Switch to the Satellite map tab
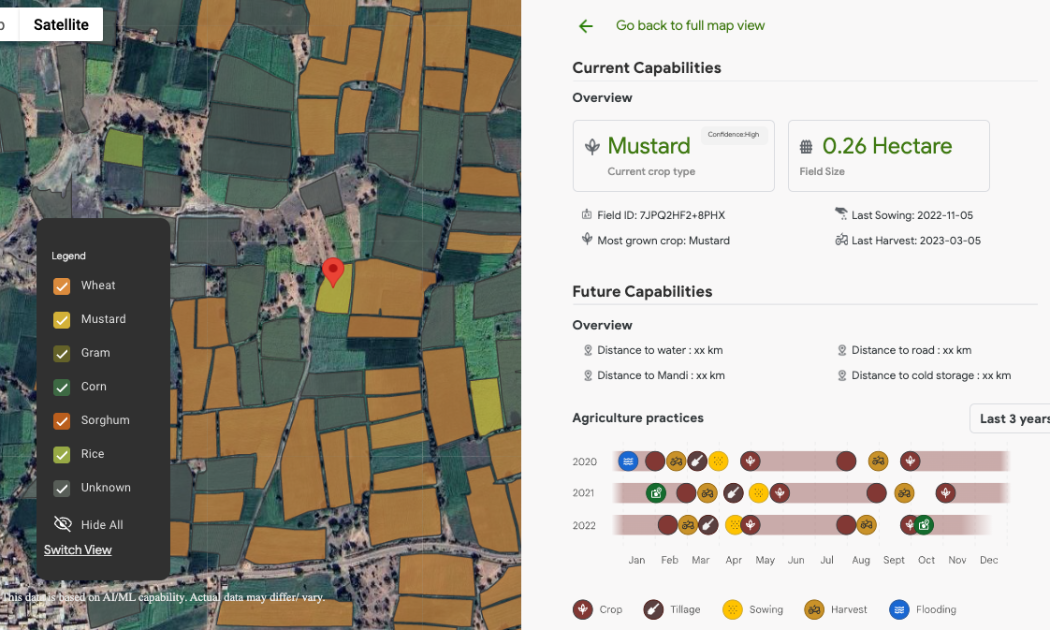The width and height of the screenshot is (1050, 630). coord(61,25)
